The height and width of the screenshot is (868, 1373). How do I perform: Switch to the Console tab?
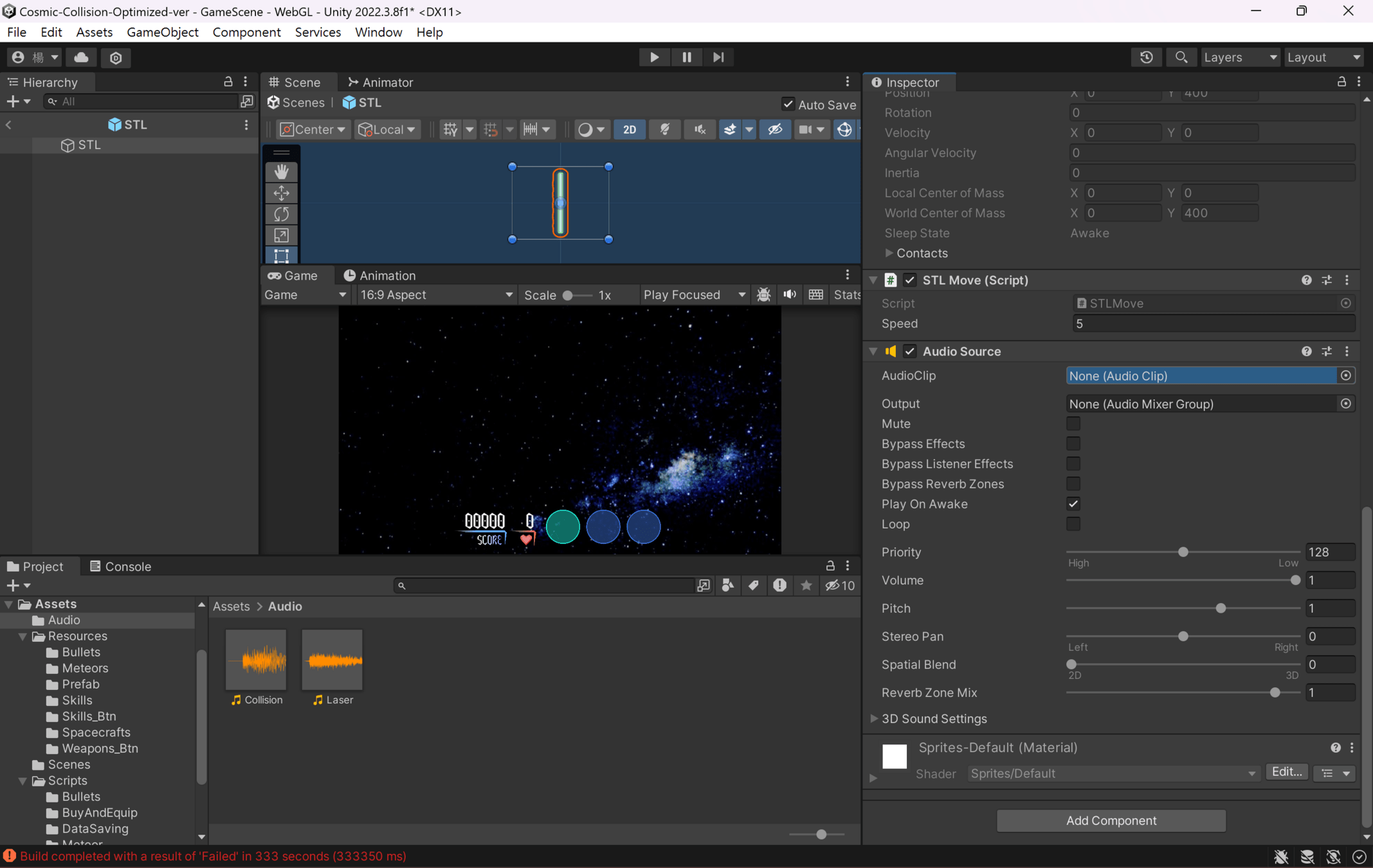pos(120,566)
